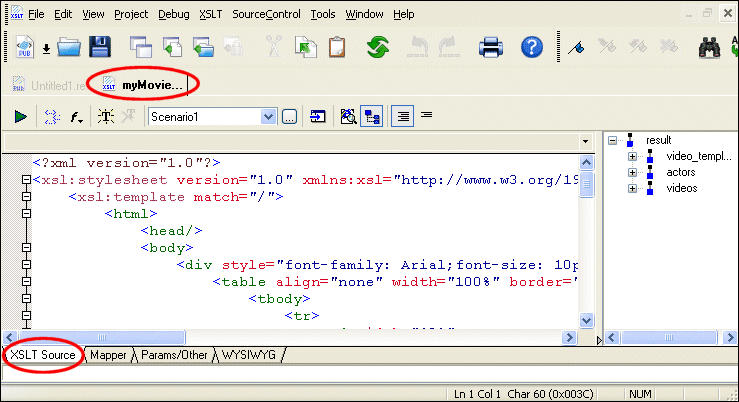Click the green Refresh icon
The height and width of the screenshot is (402, 739).
[x=378, y=47]
